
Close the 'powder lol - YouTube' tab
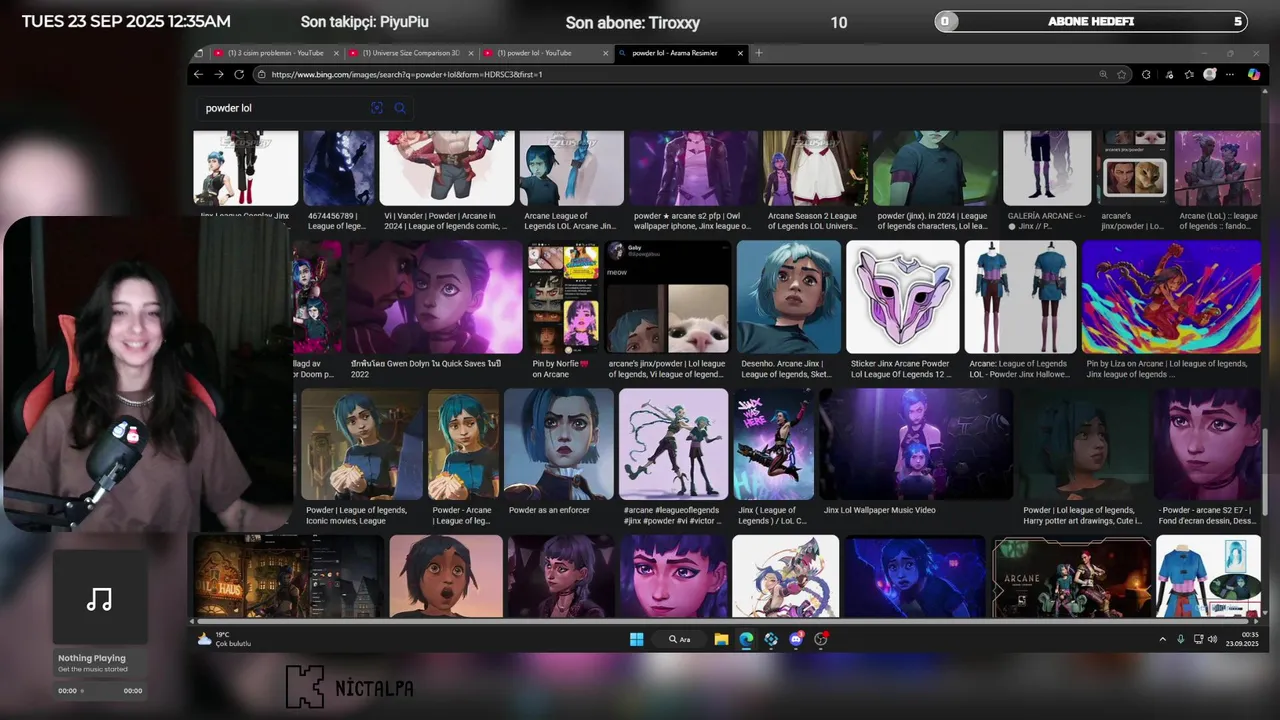[606, 53]
